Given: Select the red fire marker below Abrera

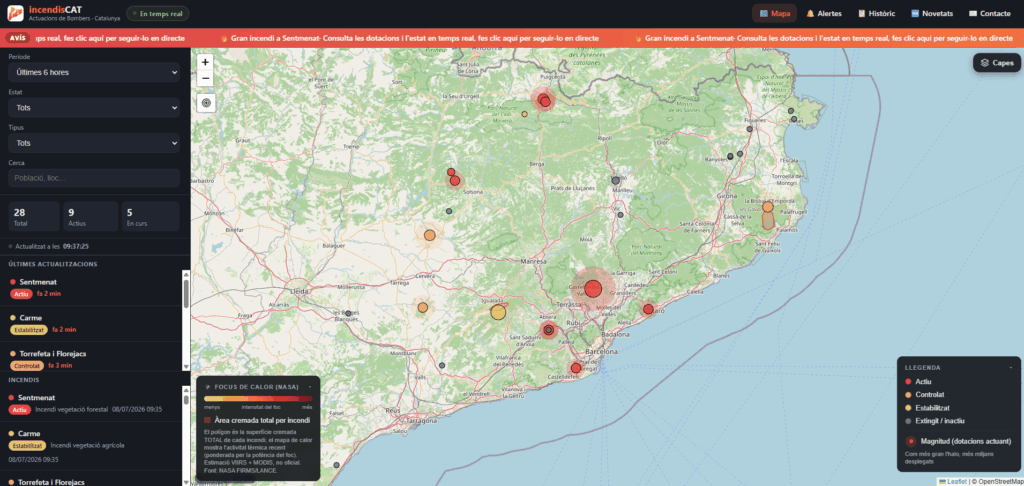Looking at the screenshot, I should [549, 331].
